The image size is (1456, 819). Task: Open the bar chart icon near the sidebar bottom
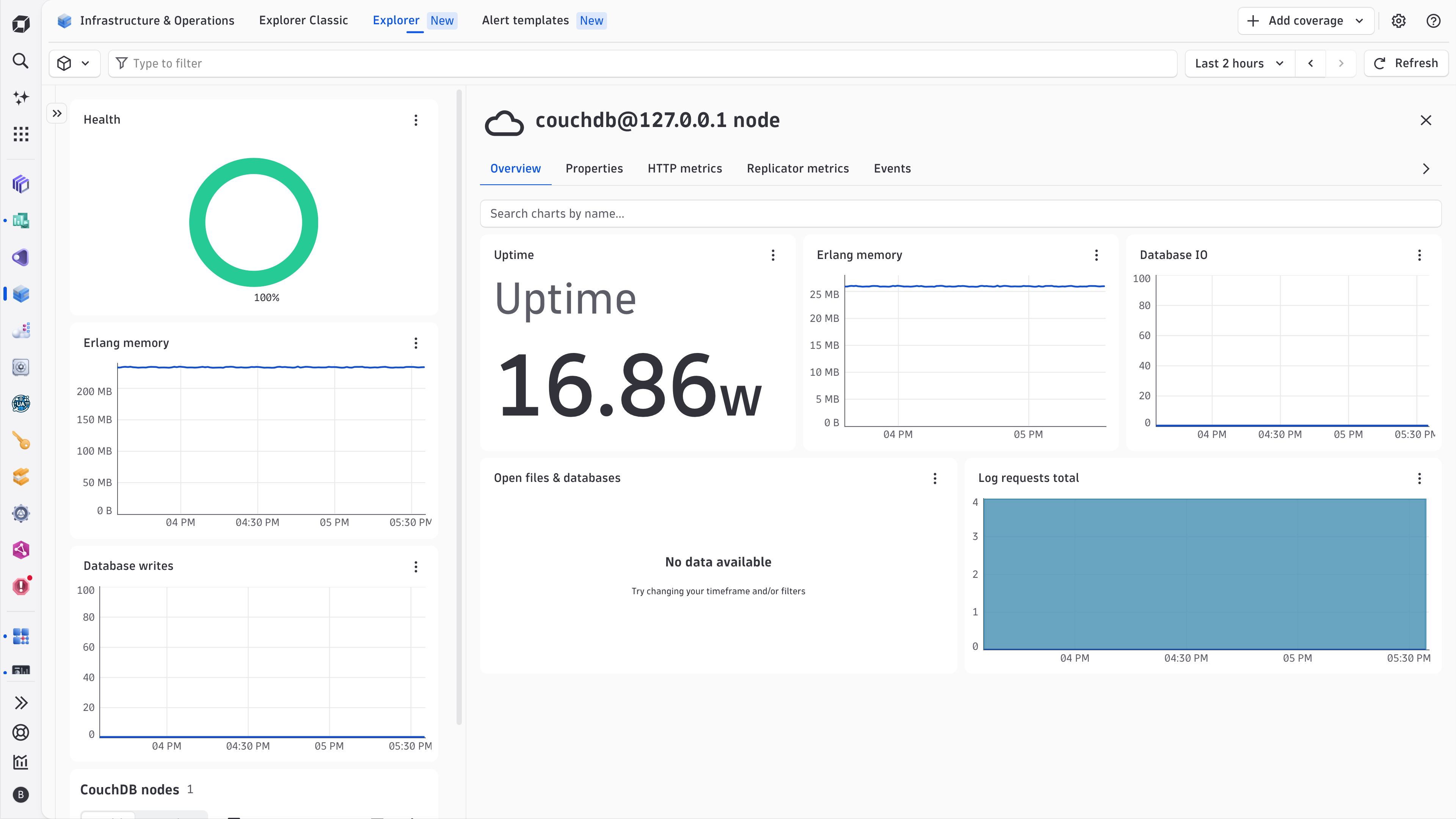[x=21, y=762]
